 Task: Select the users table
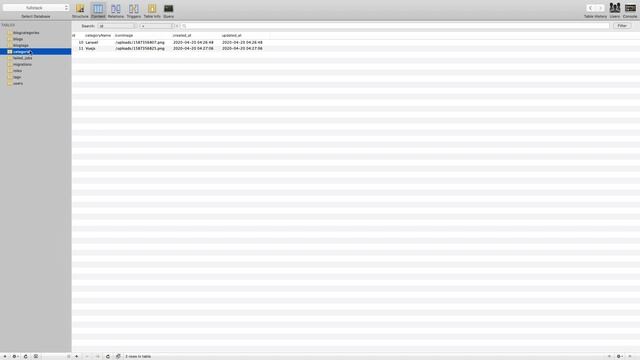[x=18, y=83]
